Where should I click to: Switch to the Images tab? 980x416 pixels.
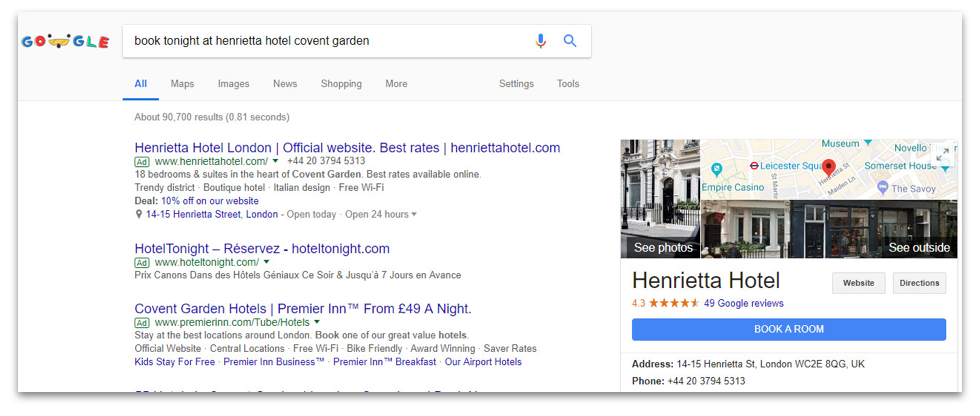(234, 84)
